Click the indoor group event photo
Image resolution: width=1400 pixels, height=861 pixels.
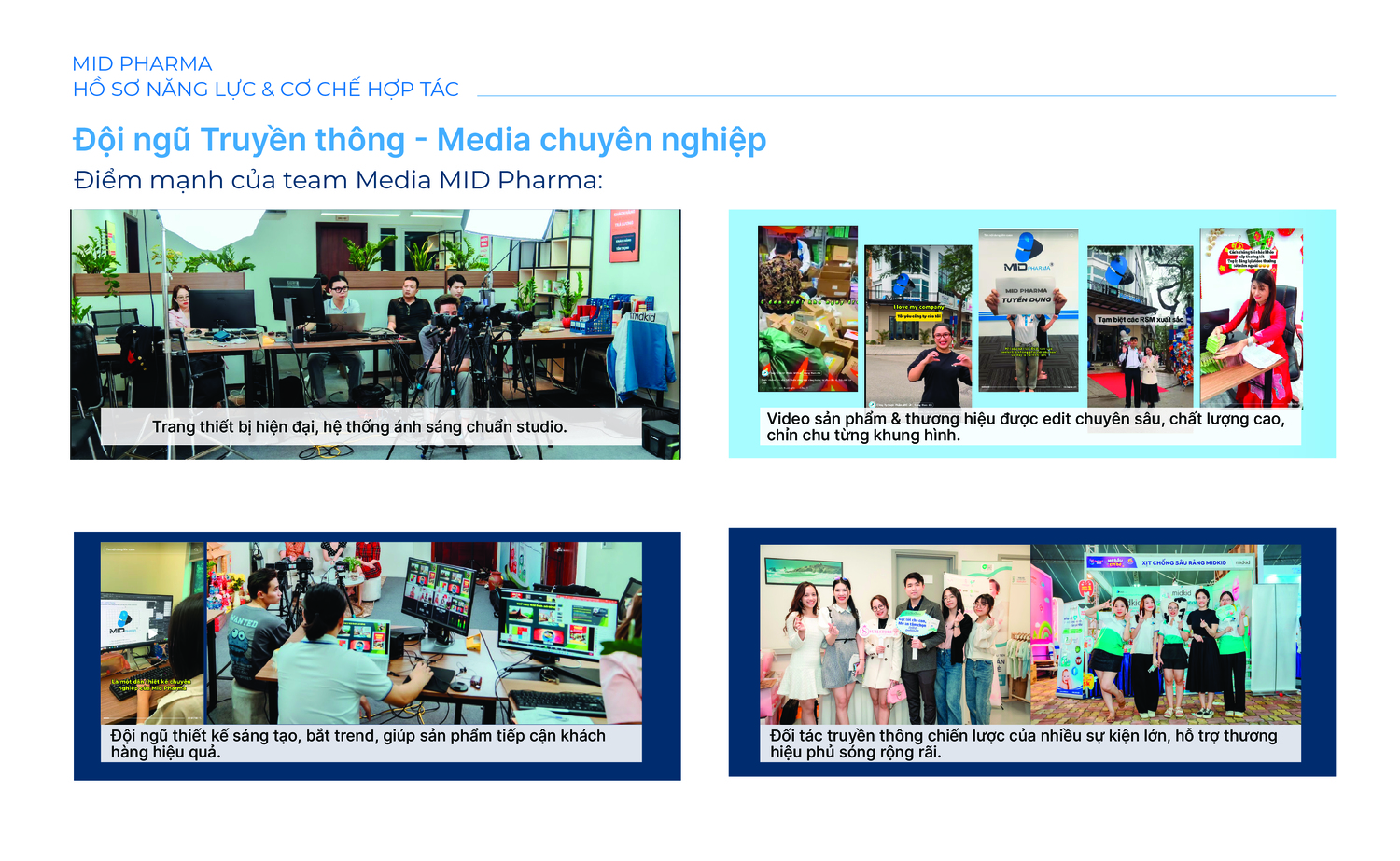tap(895, 634)
